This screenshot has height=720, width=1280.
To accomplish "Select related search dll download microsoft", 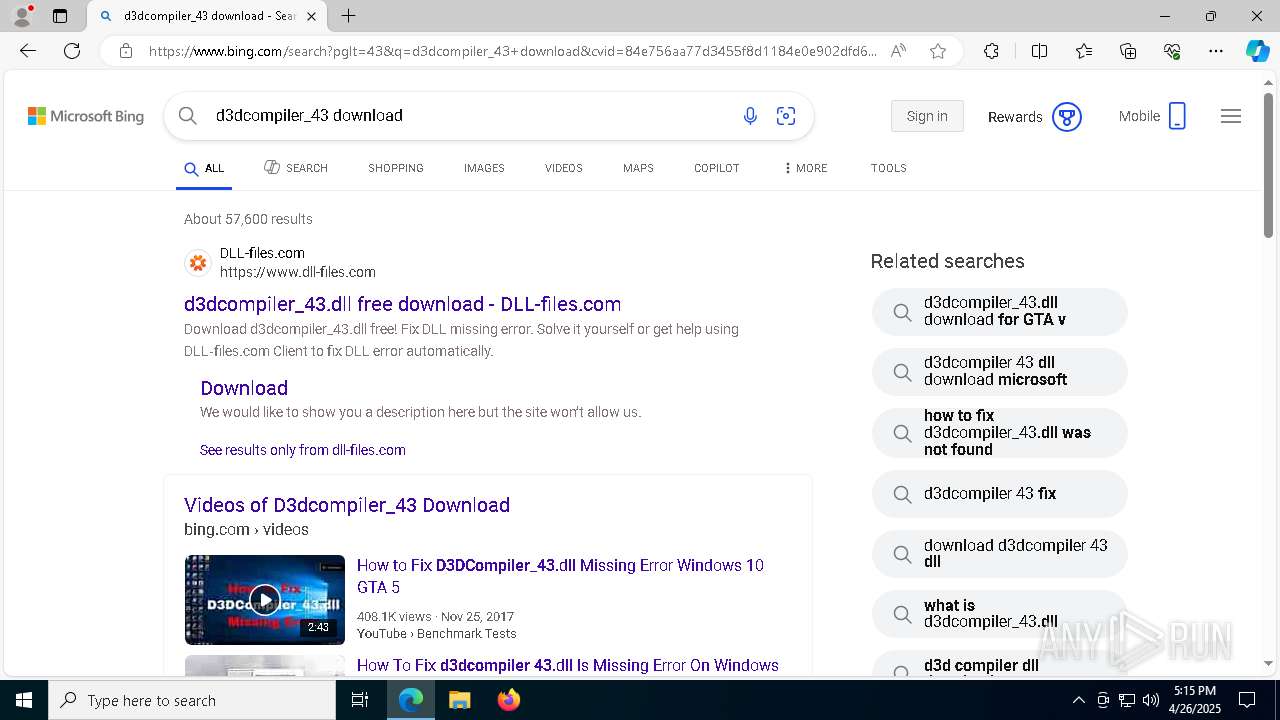I will (1000, 372).
